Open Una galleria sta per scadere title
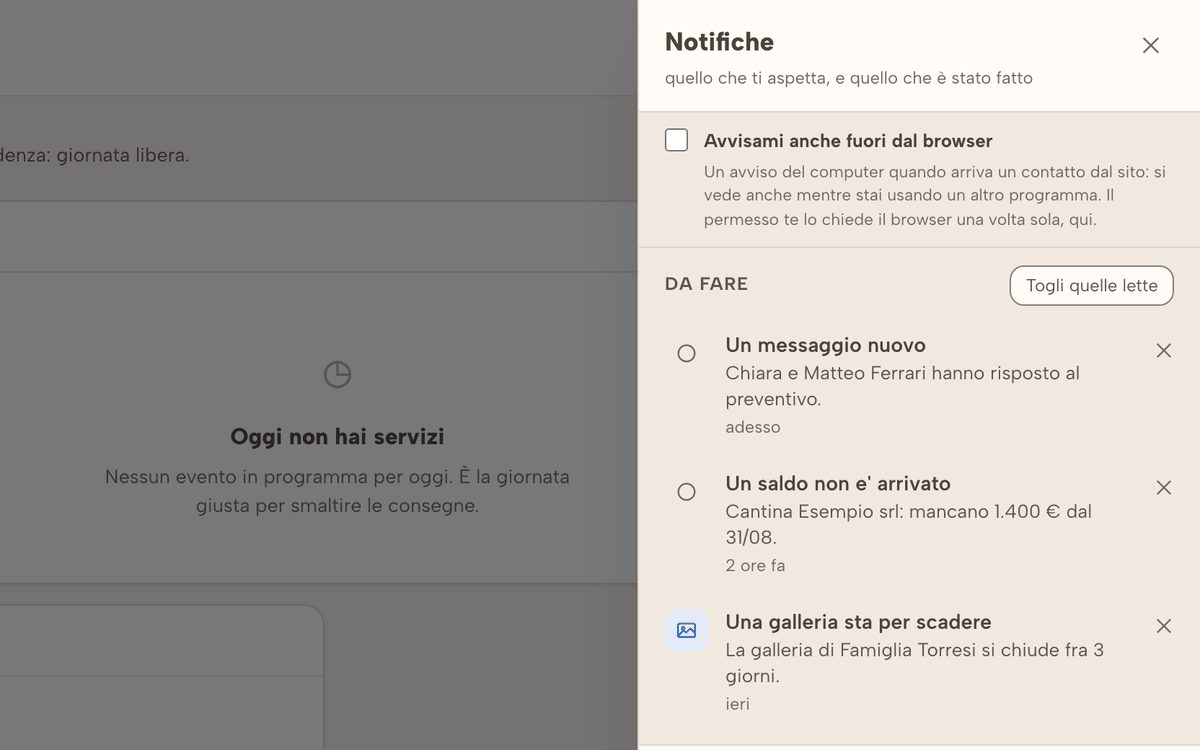The width and height of the screenshot is (1200, 750). tap(858, 621)
